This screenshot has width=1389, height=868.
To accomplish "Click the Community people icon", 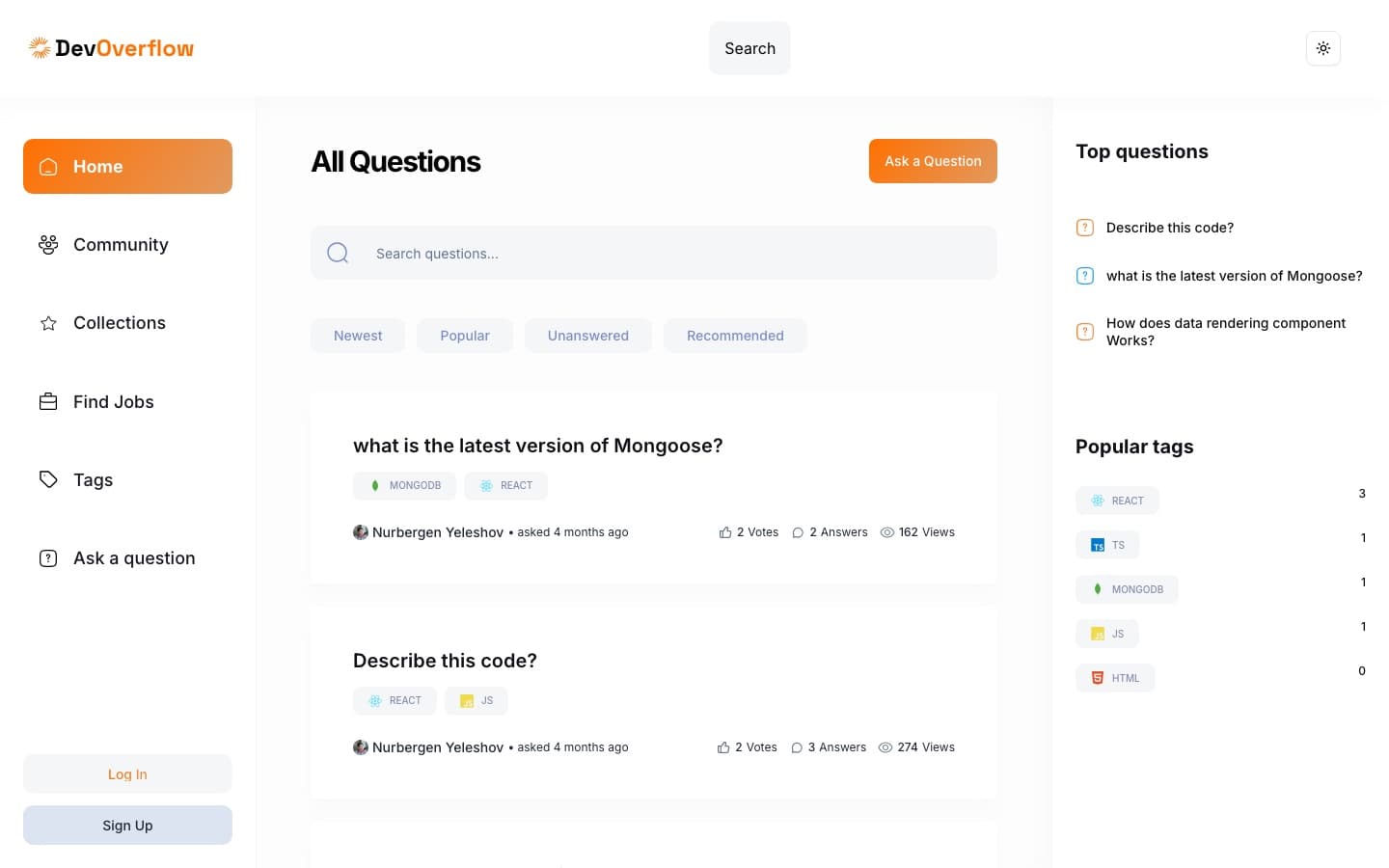I will coord(48,245).
